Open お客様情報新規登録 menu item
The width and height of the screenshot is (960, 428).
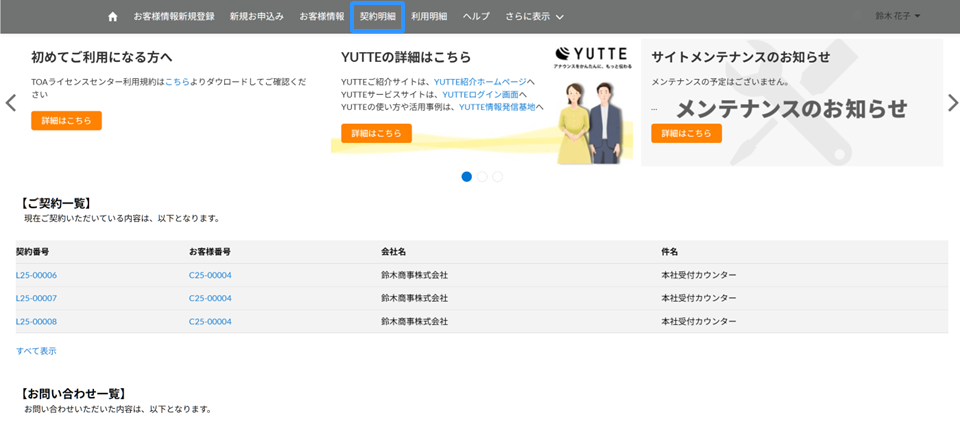tap(174, 17)
